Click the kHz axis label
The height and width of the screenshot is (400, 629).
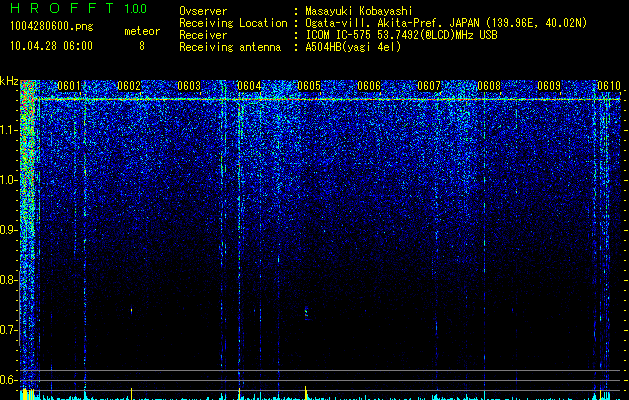pyautogui.click(x=9, y=81)
